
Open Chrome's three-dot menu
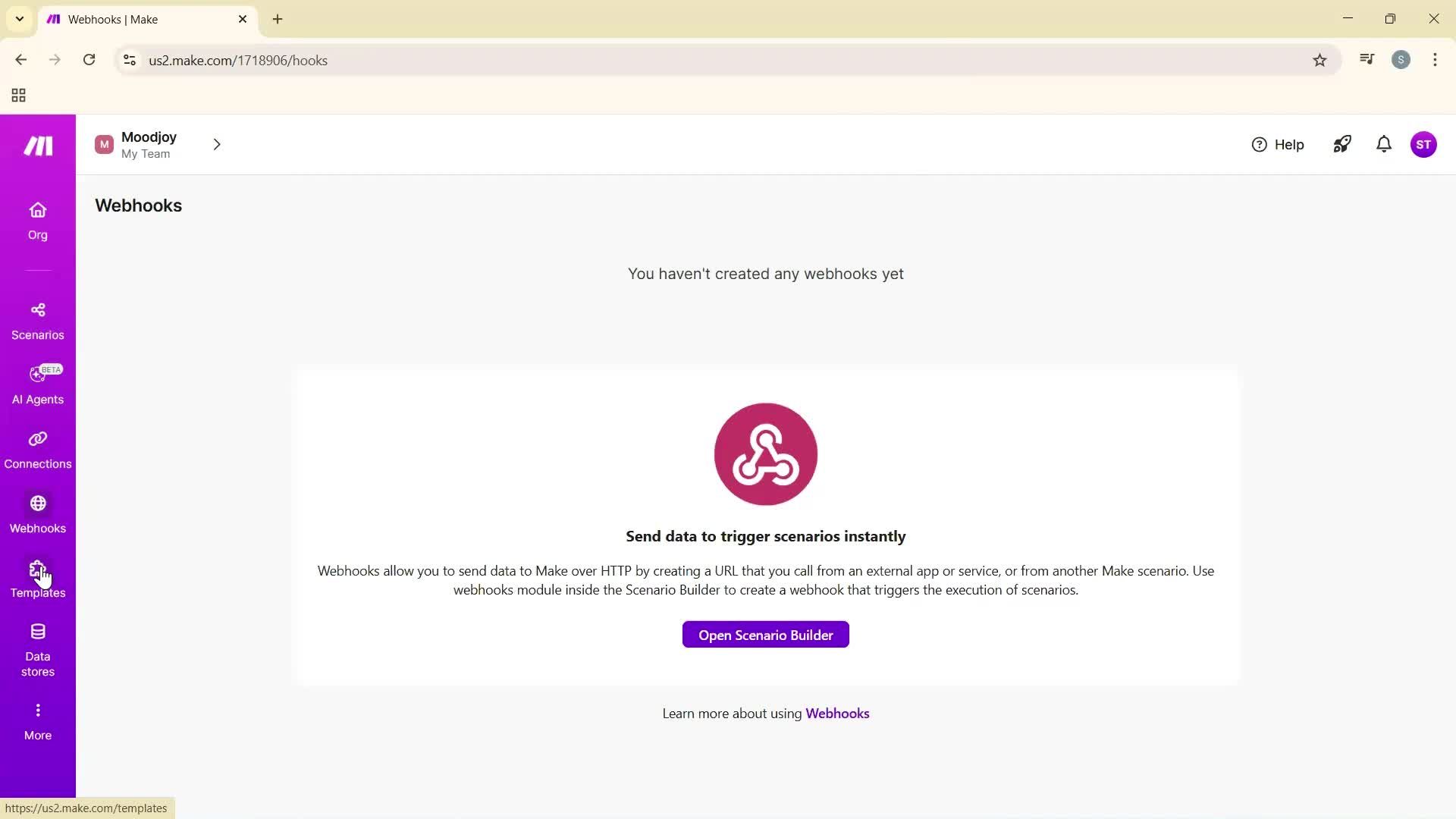(x=1435, y=60)
